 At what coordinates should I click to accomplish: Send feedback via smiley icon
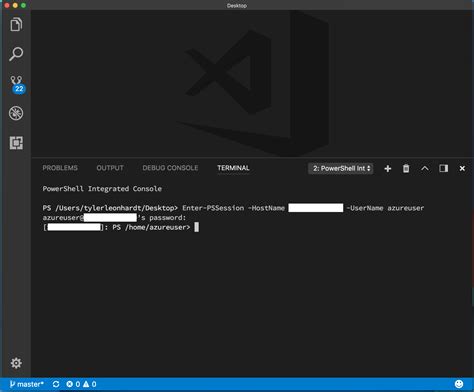pyautogui.click(x=459, y=384)
